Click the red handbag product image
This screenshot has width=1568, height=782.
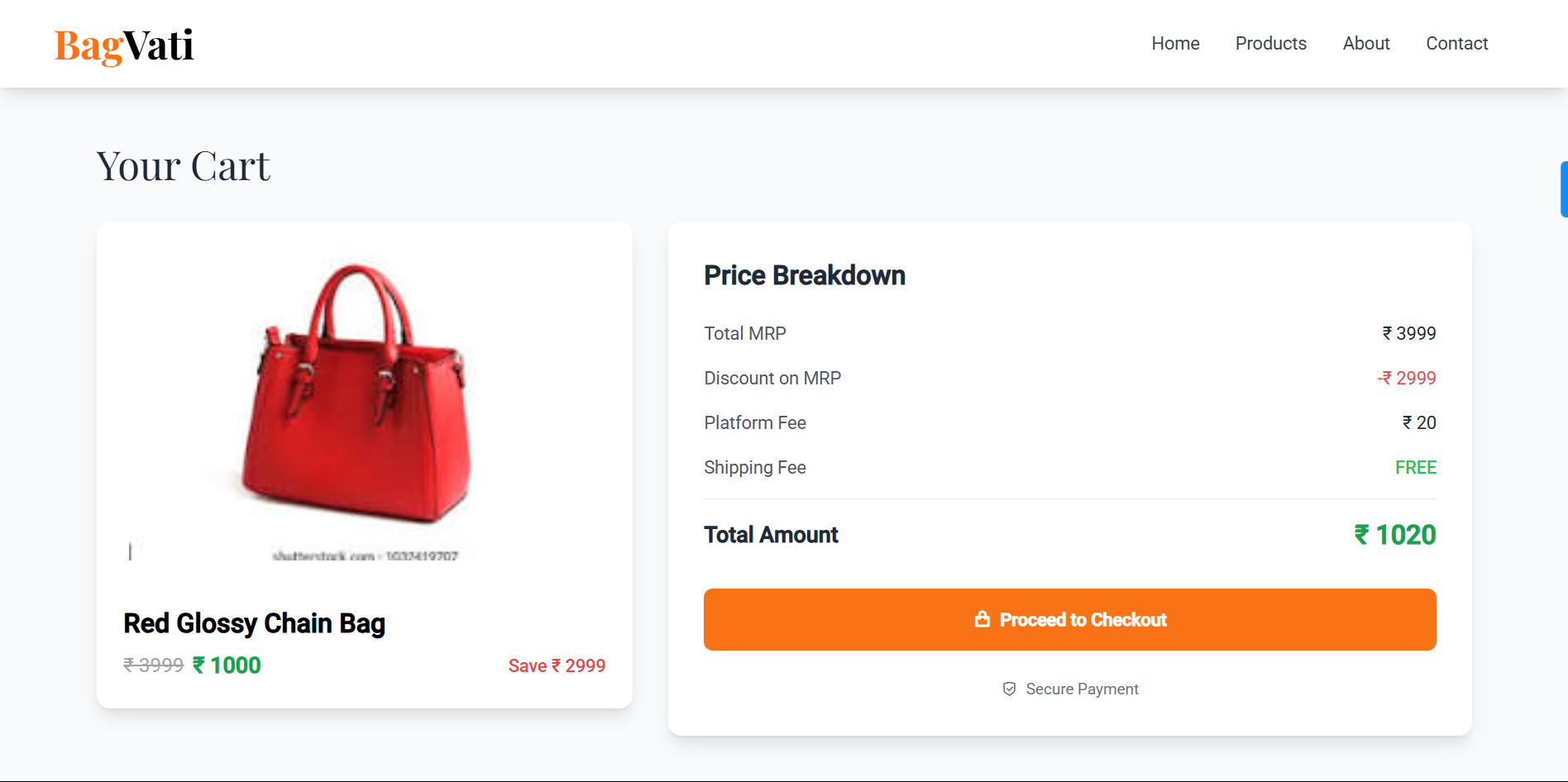(357, 395)
